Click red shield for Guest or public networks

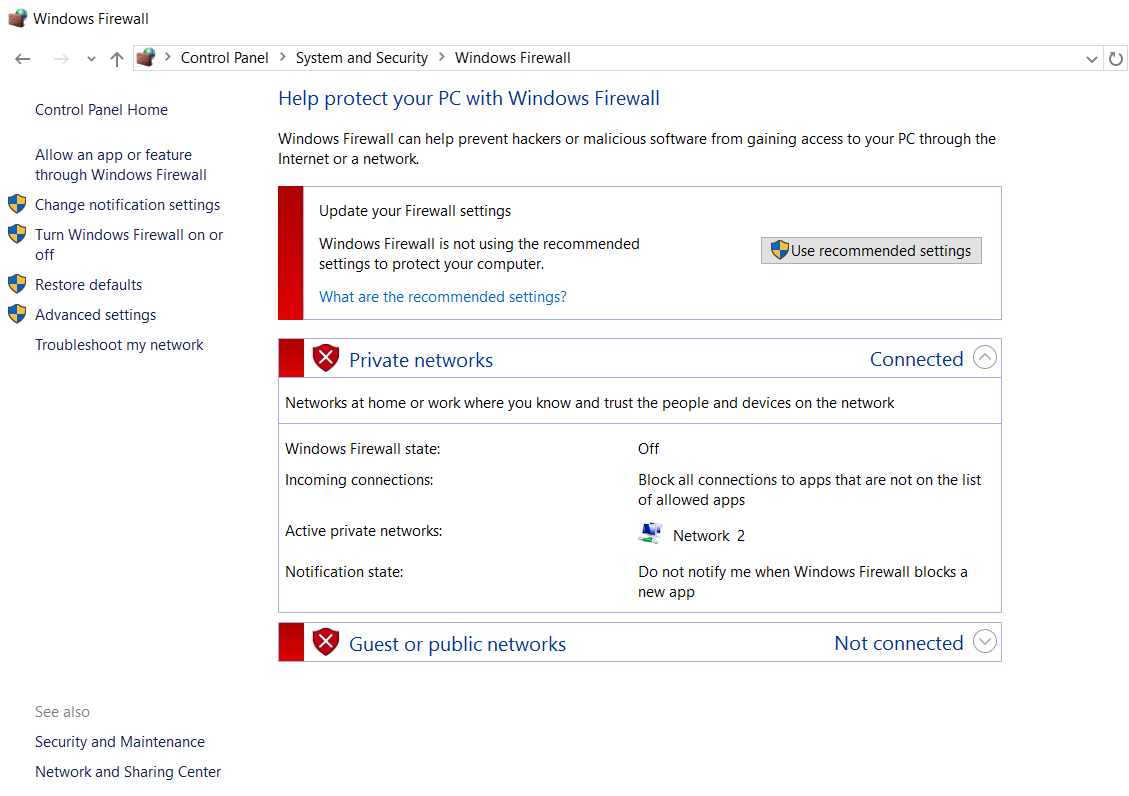325,642
